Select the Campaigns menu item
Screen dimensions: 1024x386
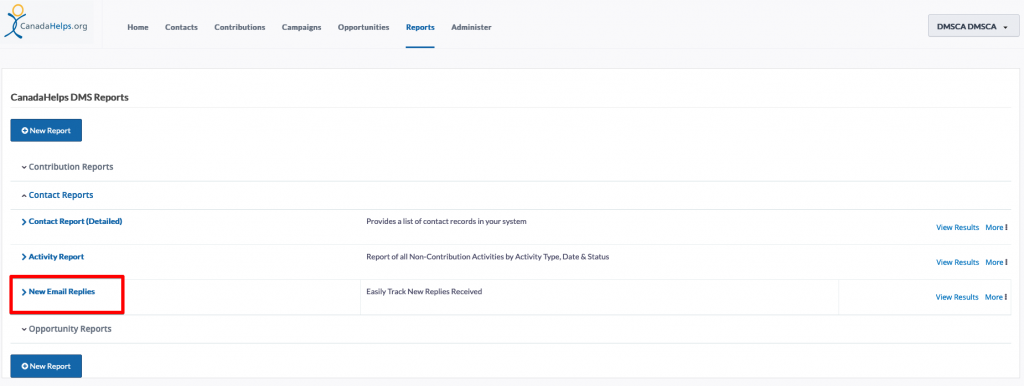click(301, 27)
